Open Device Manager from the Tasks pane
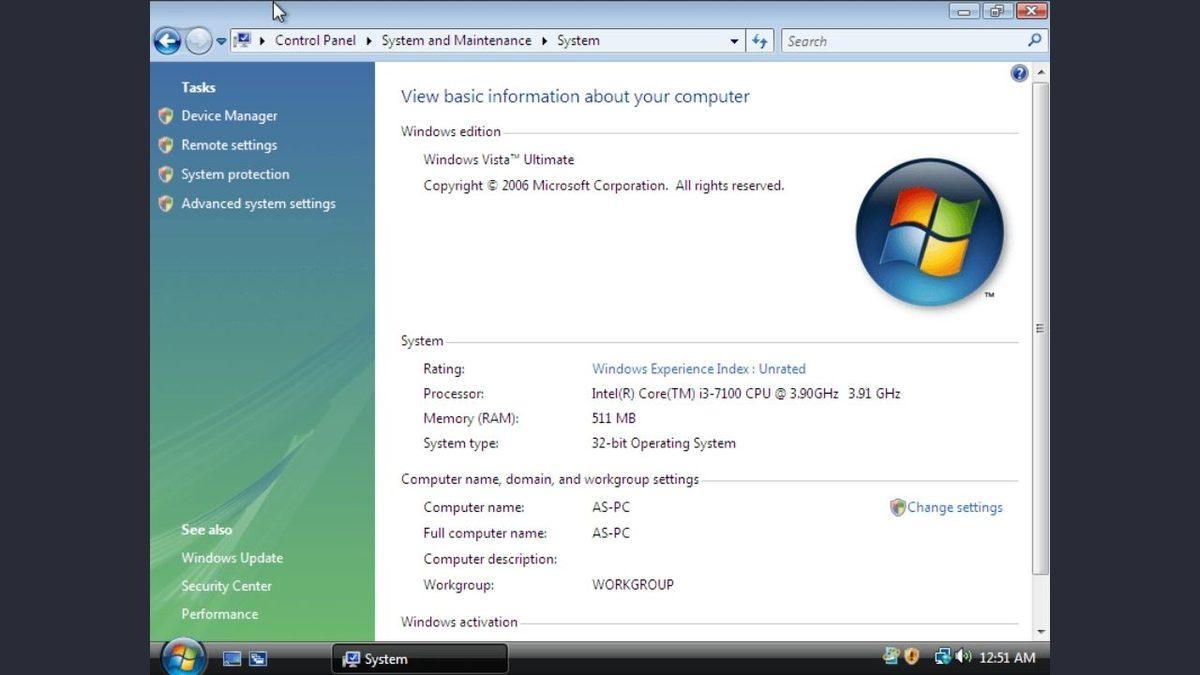 [229, 115]
